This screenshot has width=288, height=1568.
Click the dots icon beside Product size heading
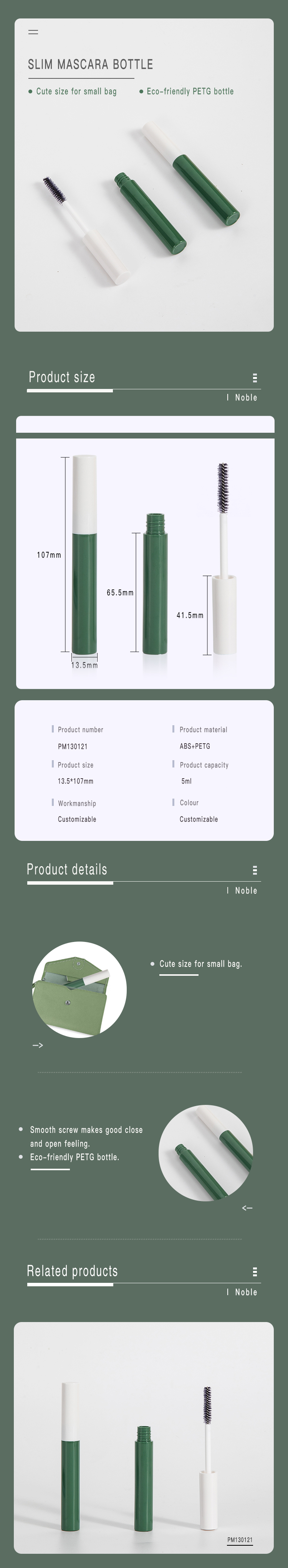click(255, 377)
